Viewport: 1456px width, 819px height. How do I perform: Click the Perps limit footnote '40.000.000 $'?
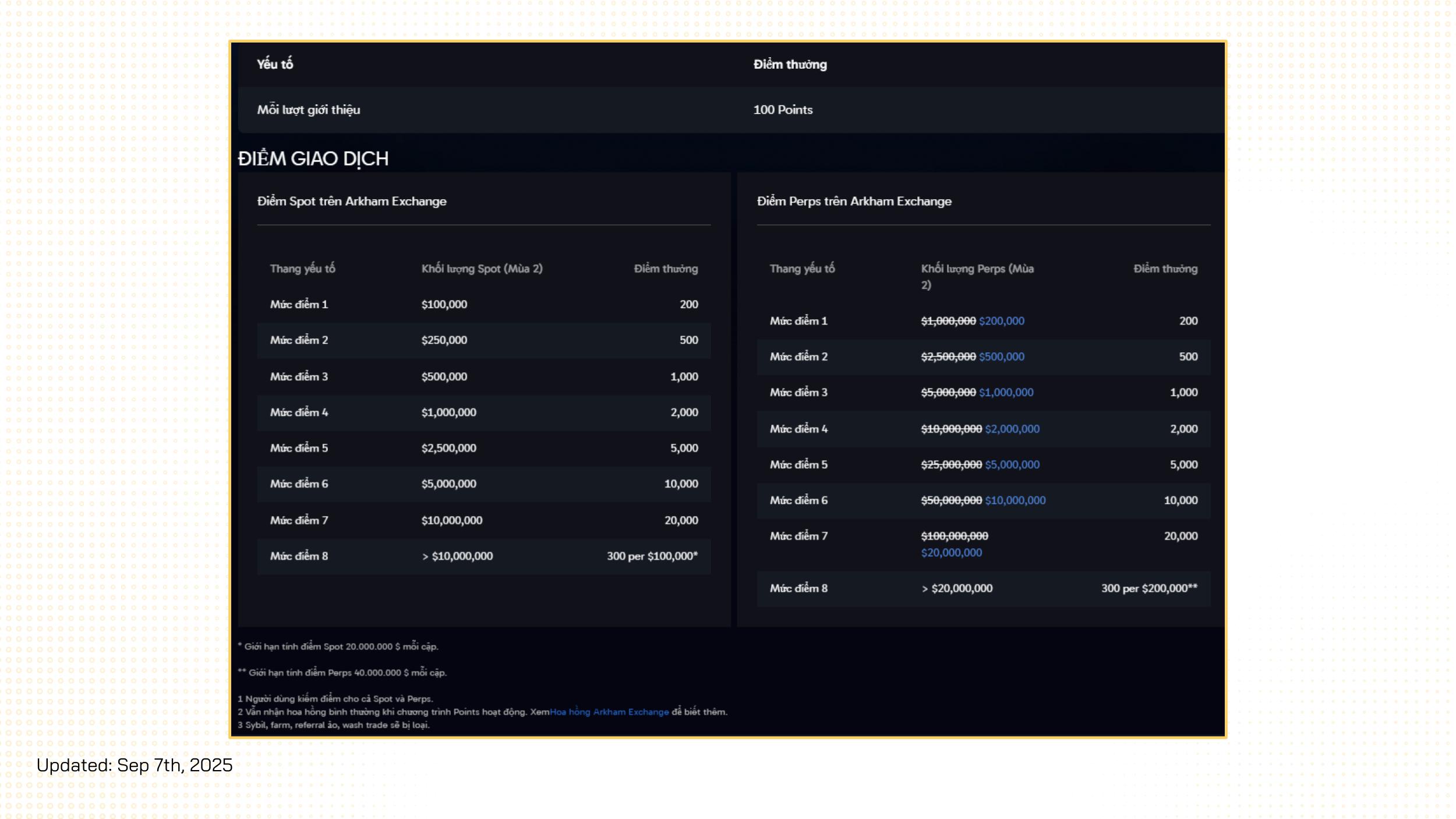[381, 673]
